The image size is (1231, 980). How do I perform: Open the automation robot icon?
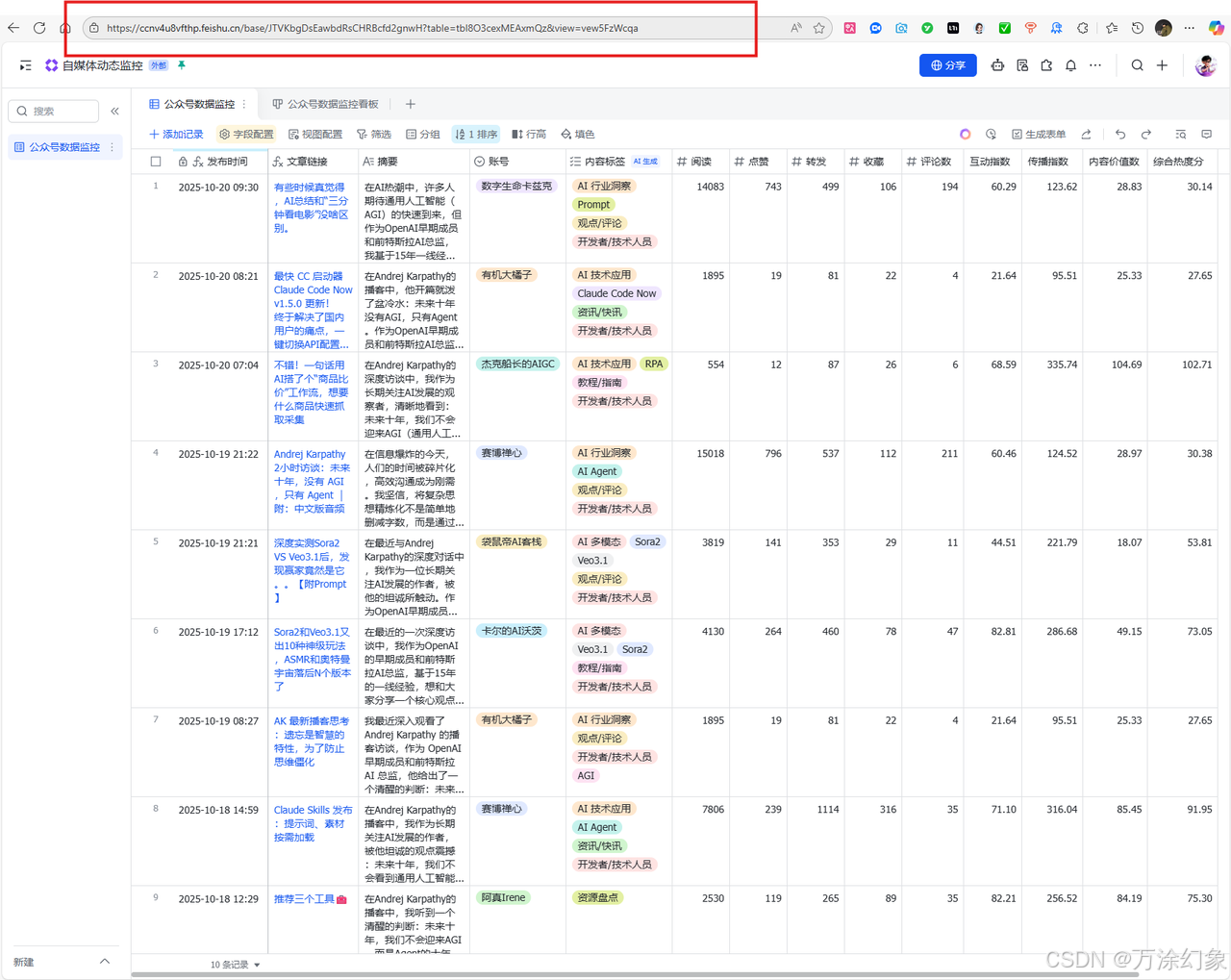pos(997,65)
